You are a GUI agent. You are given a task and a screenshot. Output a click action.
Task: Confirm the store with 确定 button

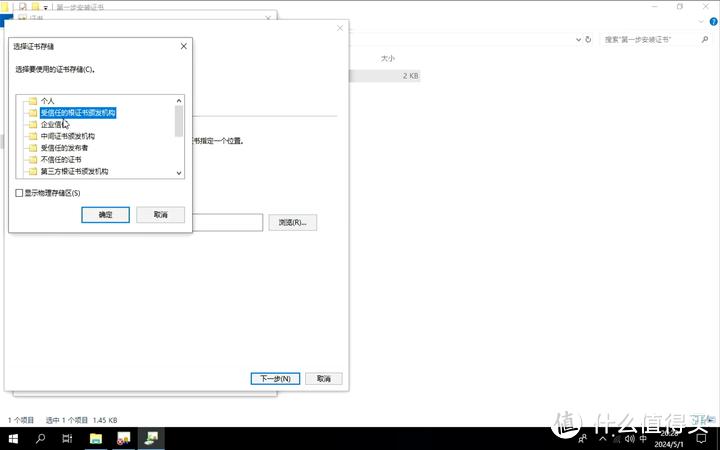(x=105, y=215)
